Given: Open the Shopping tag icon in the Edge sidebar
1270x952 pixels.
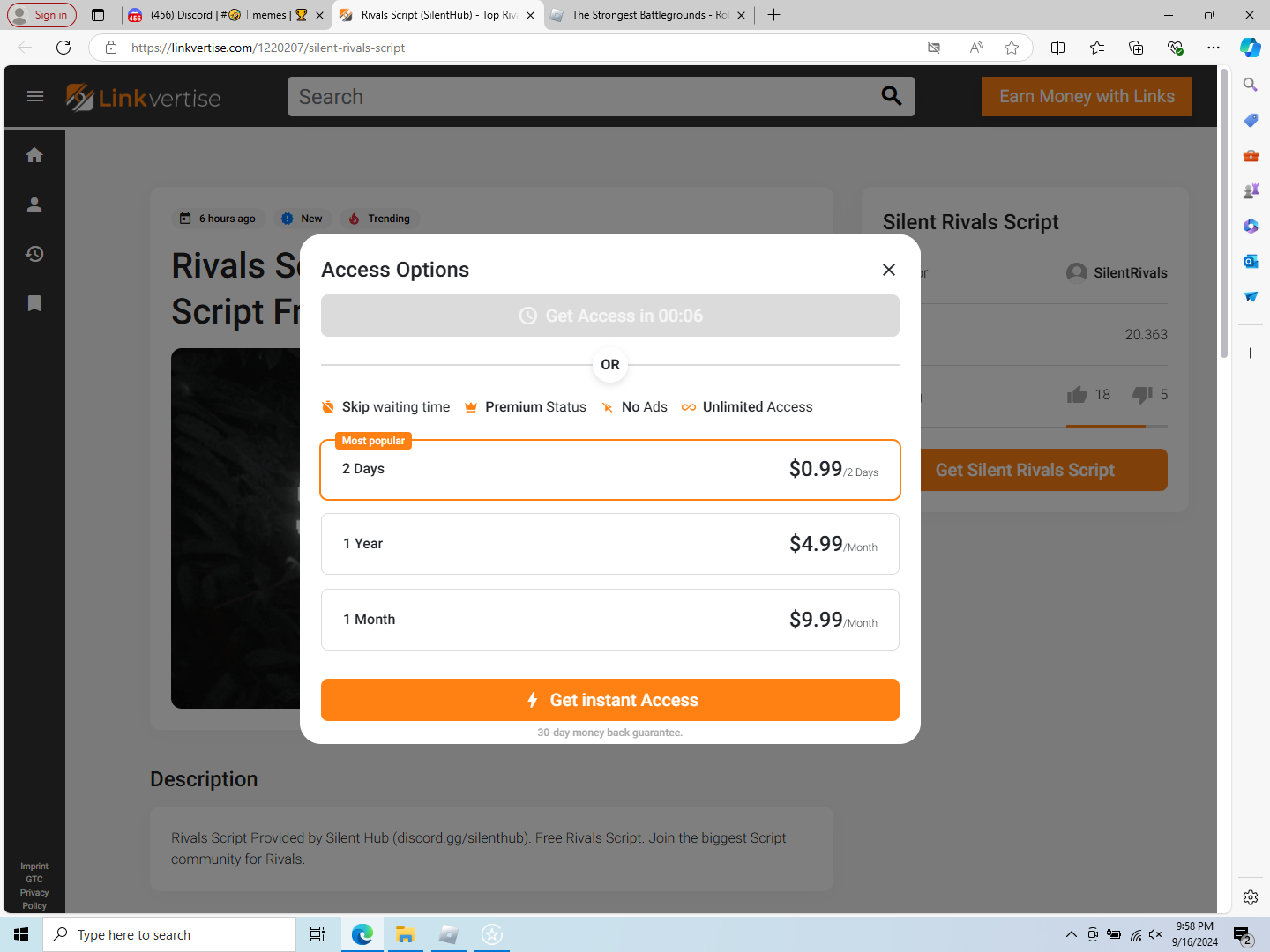Looking at the screenshot, I should point(1251,120).
